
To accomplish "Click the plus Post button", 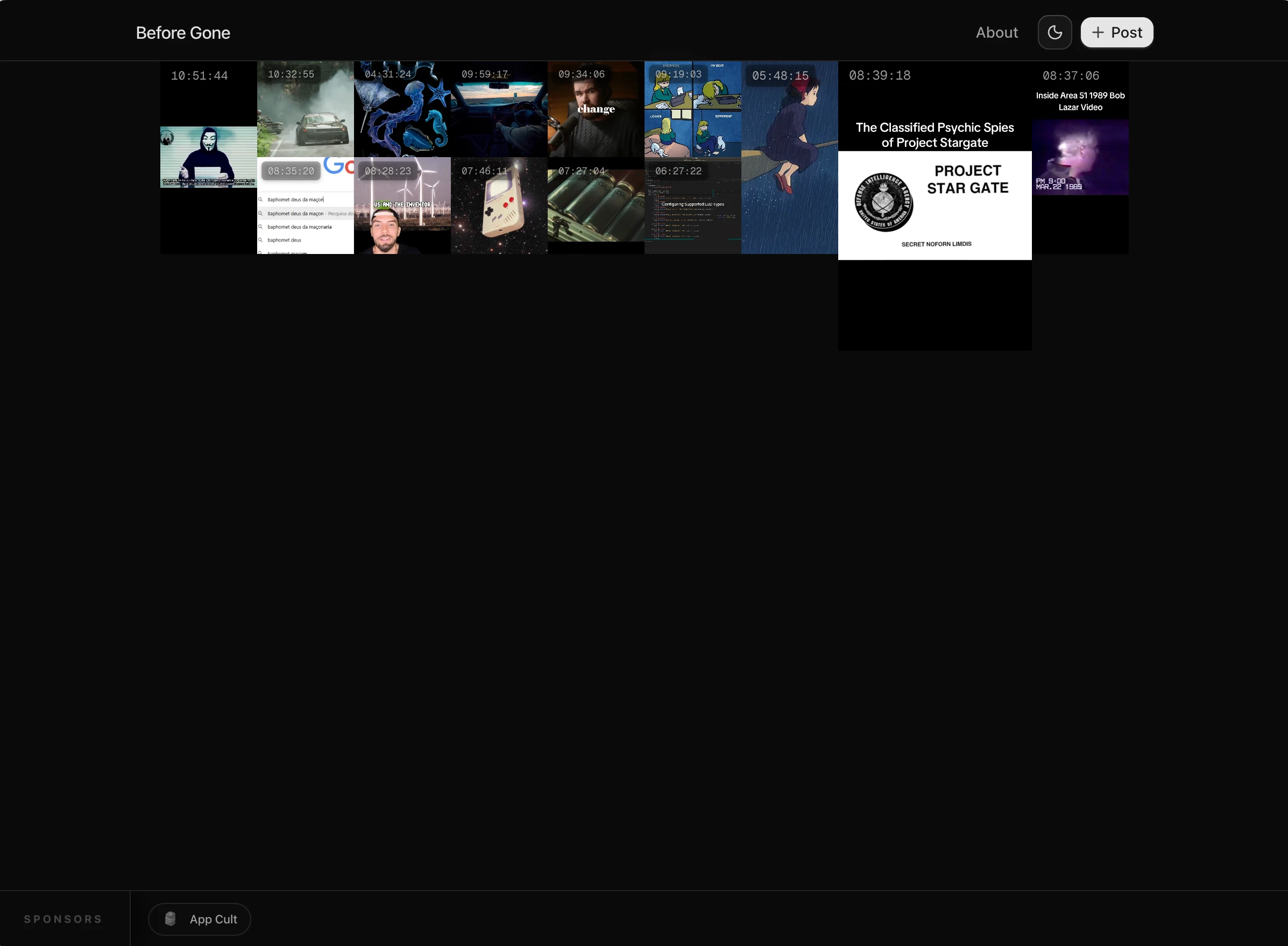I will [x=1116, y=33].
